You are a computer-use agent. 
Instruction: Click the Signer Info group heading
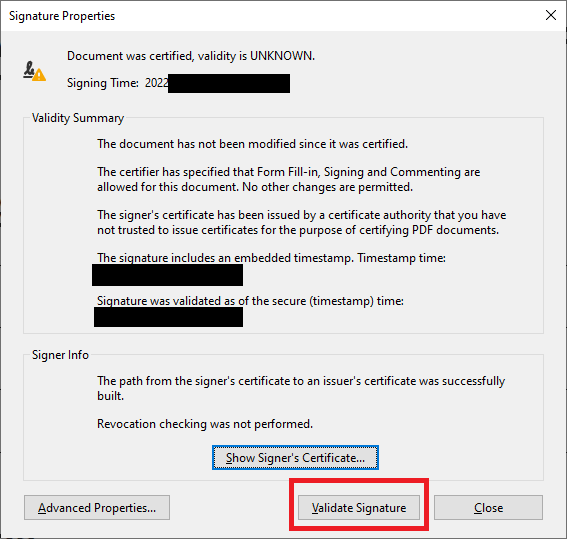point(60,355)
